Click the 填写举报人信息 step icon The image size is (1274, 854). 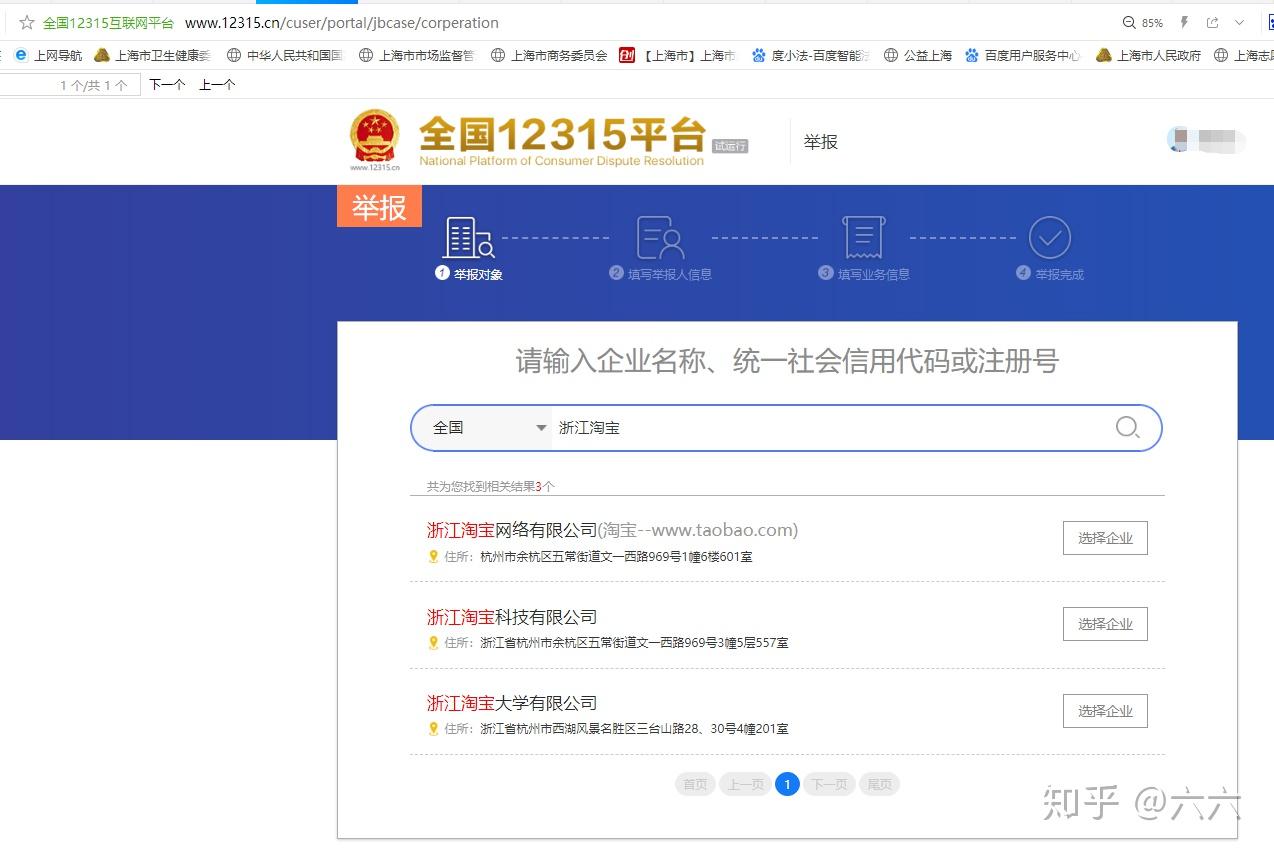pos(660,238)
